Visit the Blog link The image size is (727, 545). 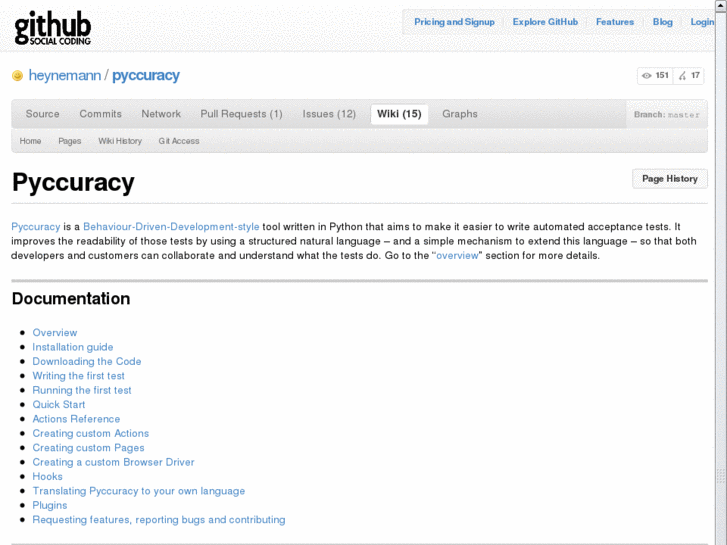663,22
